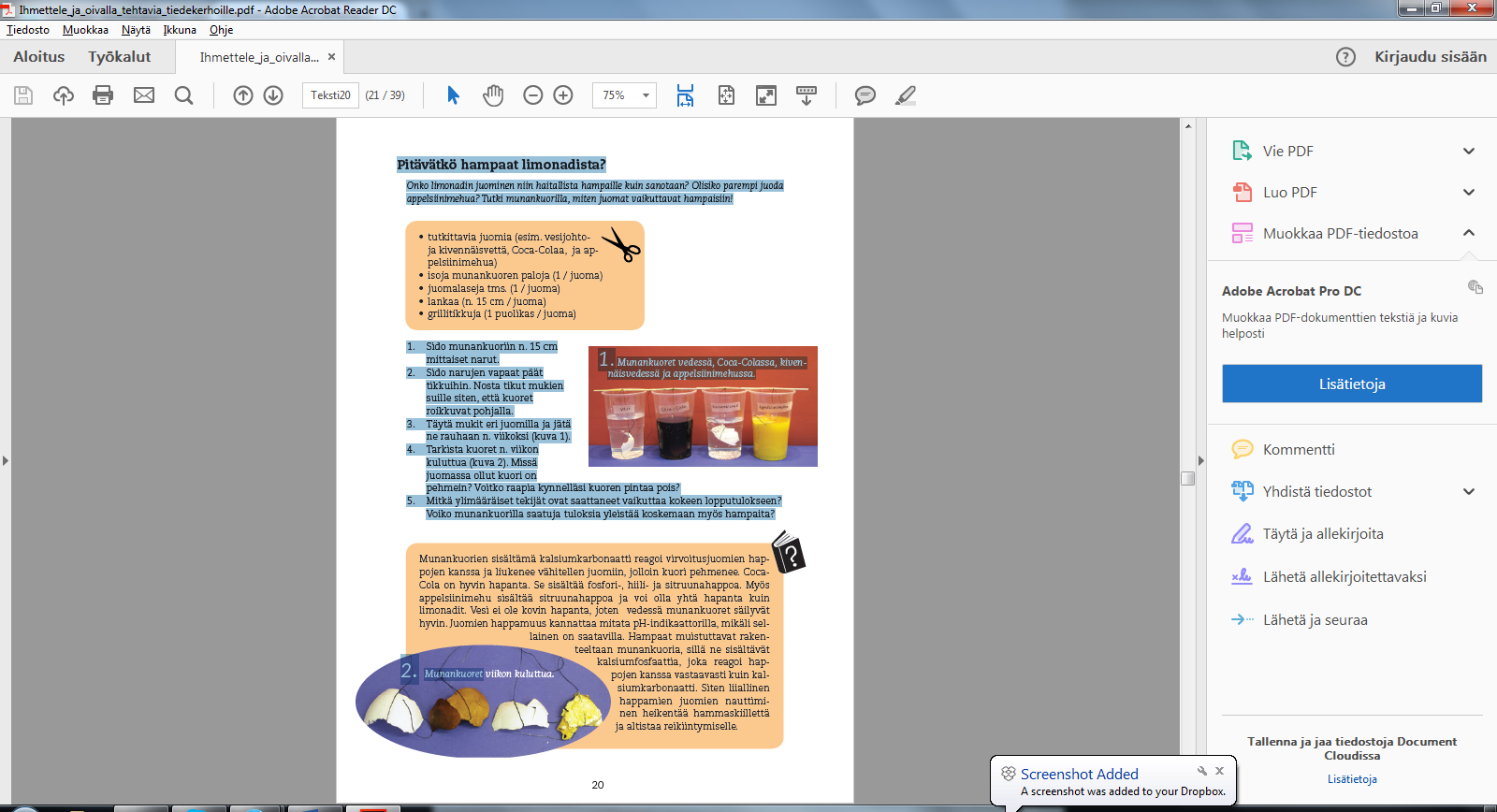Viewport: 1497px width, 812px height.
Task: Open the 75% zoom level dropdown
Action: [645, 95]
